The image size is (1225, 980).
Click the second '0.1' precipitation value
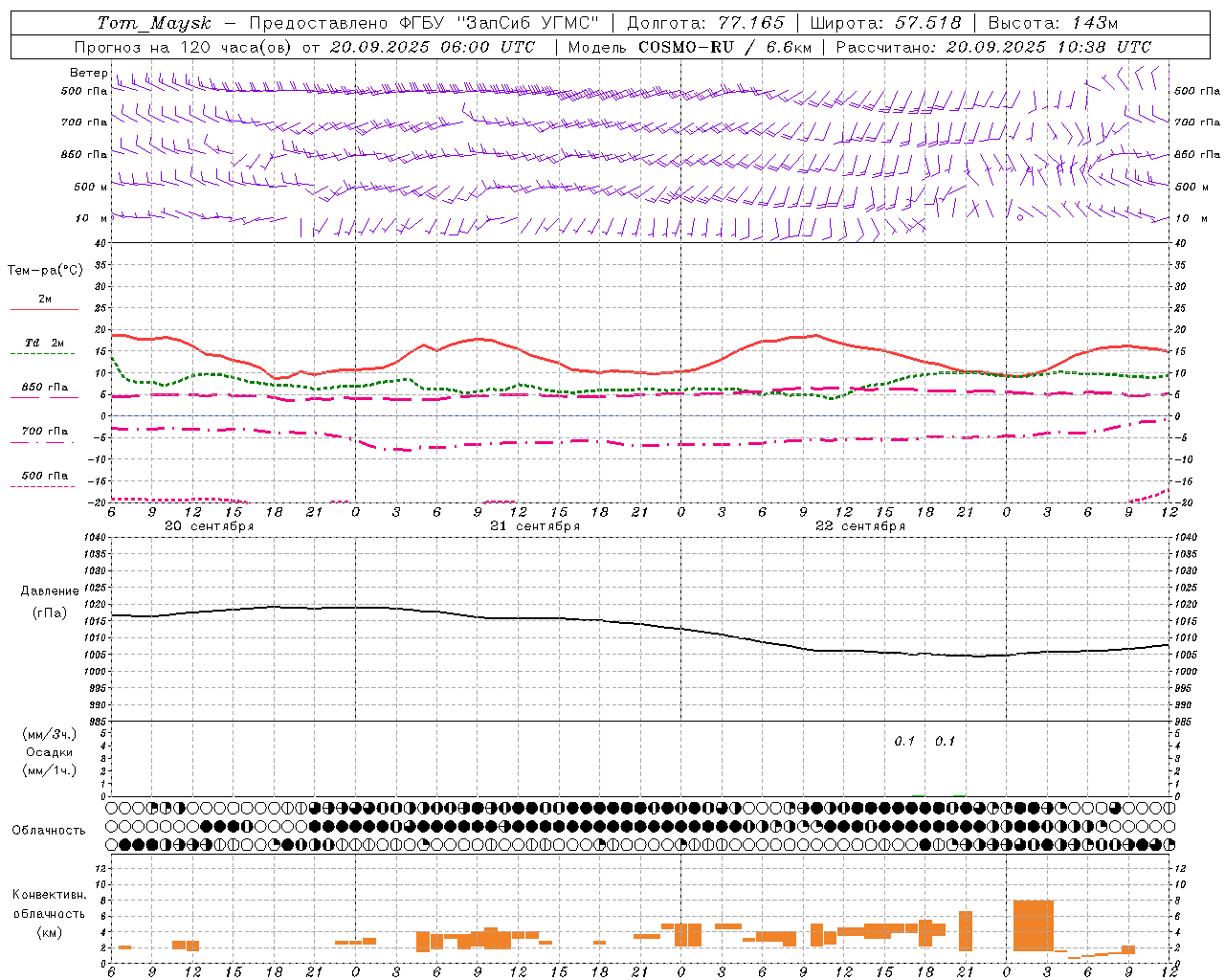(945, 742)
